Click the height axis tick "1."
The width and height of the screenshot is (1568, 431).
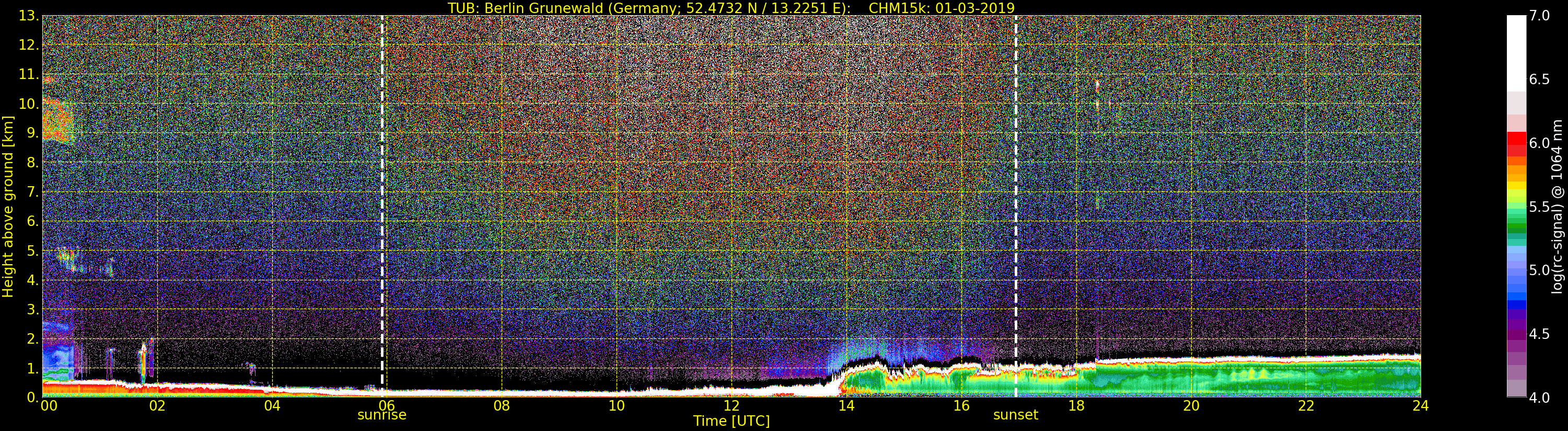pos(33,368)
